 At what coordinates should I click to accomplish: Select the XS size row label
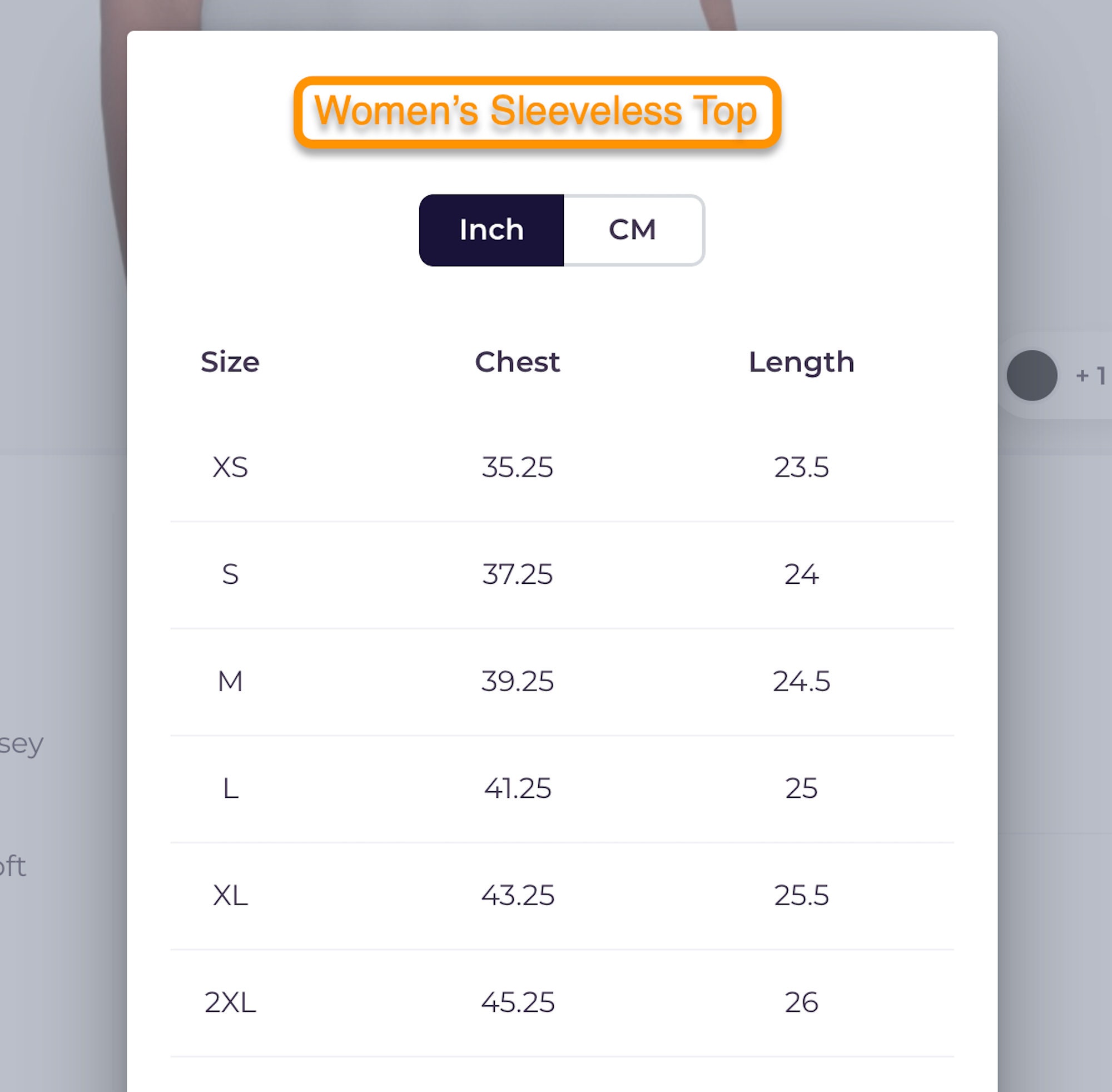tap(230, 467)
